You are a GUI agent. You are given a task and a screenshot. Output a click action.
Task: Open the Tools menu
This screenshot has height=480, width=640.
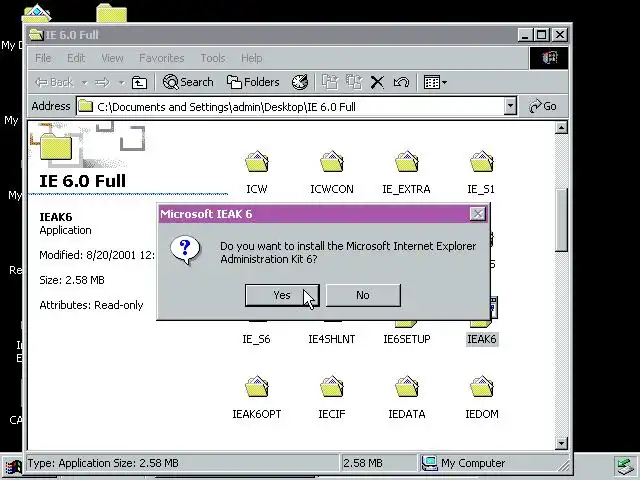pyautogui.click(x=213, y=58)
